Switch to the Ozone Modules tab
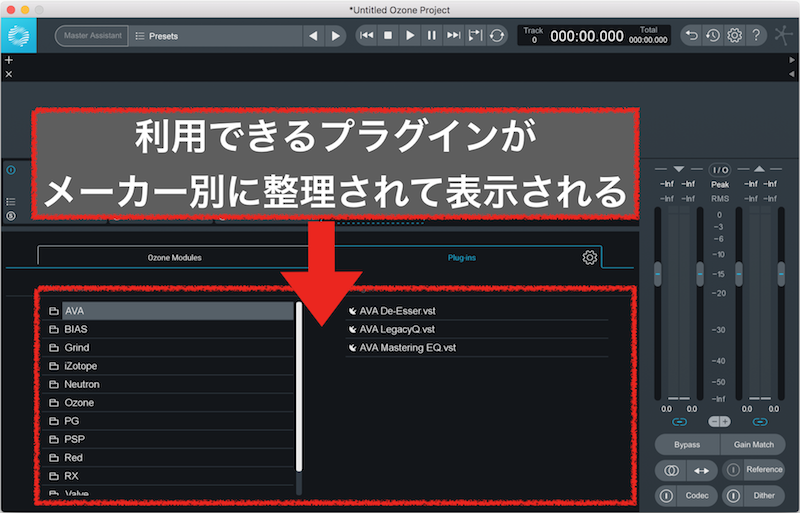 click(x=174, y=258)
